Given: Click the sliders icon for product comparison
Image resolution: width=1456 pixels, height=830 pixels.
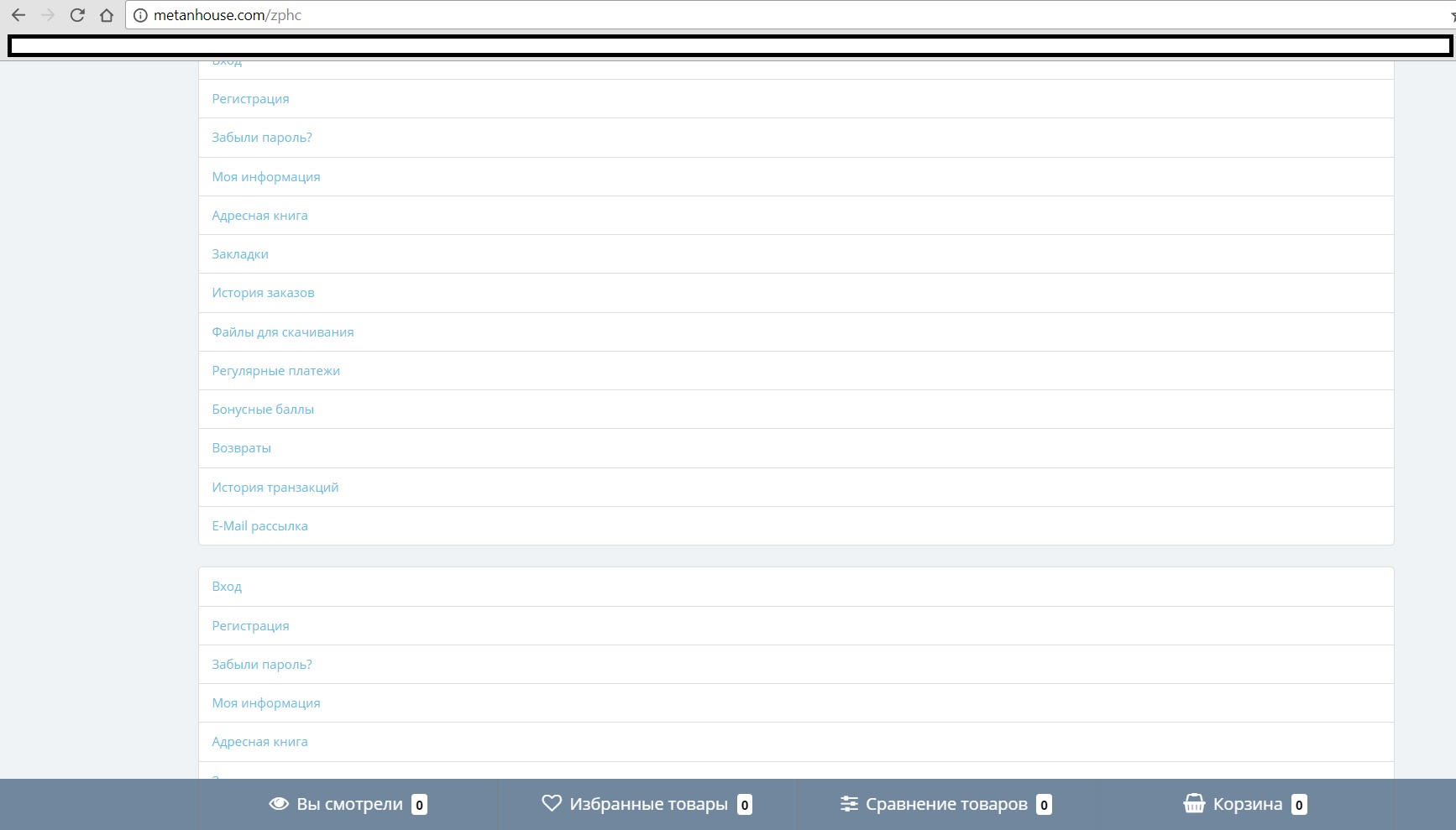Looking at the screenshot, I should pos(849,804).
